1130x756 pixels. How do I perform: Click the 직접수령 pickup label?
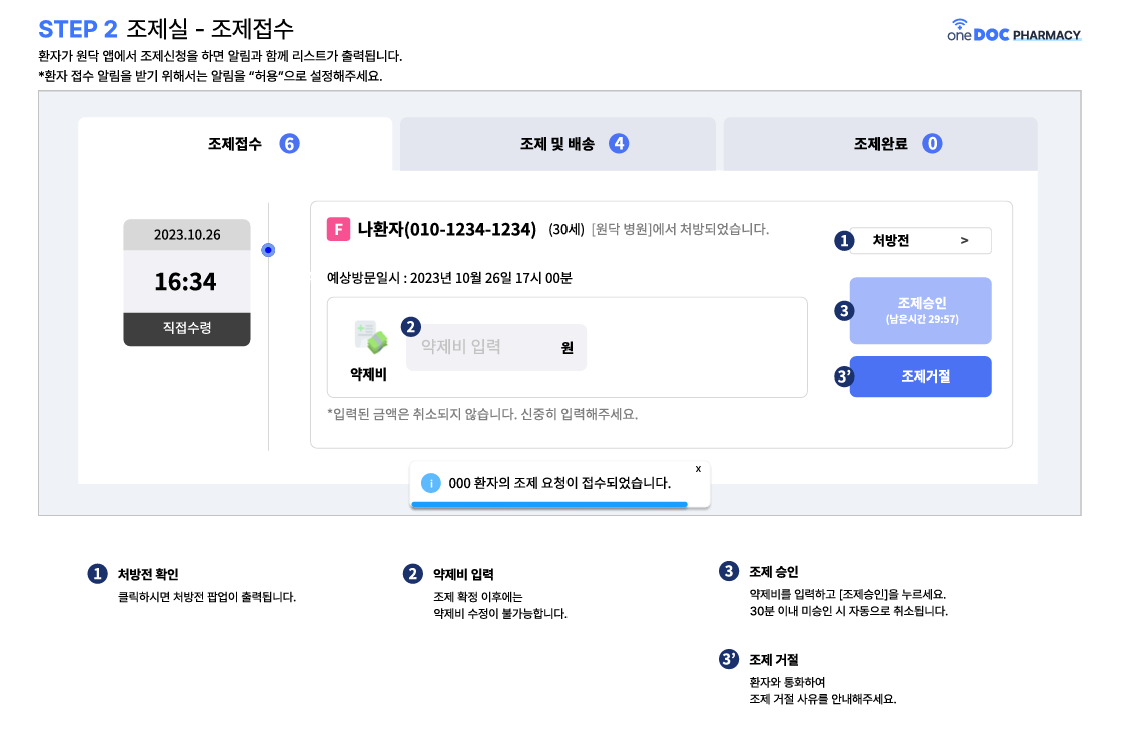[x=187, y=328]
